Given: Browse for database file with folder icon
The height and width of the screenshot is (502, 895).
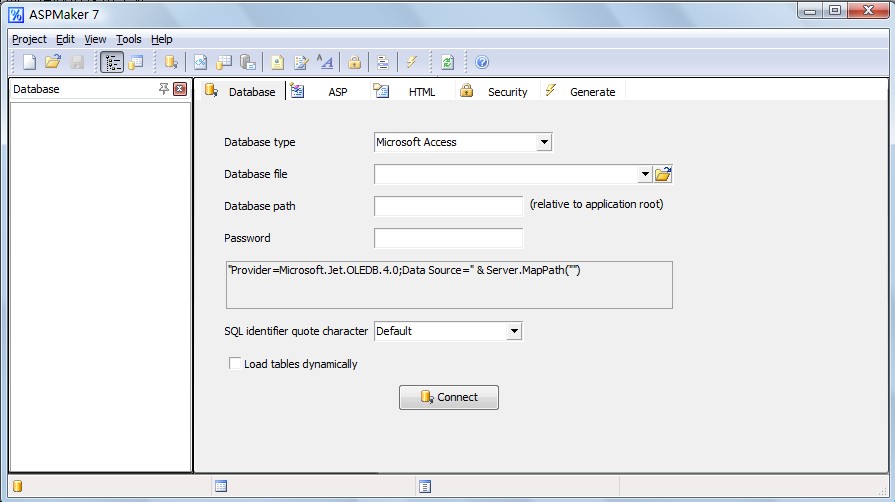Looking at the screenshot, I should (x=663, y=174).
